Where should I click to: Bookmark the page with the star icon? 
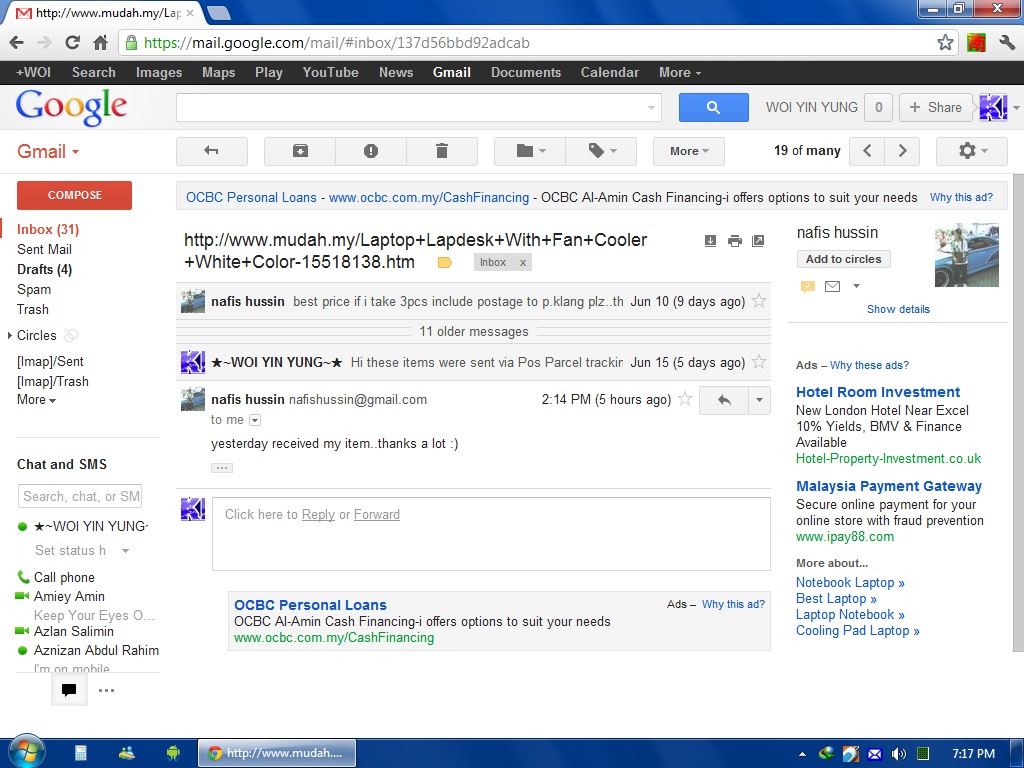(945, 42)
